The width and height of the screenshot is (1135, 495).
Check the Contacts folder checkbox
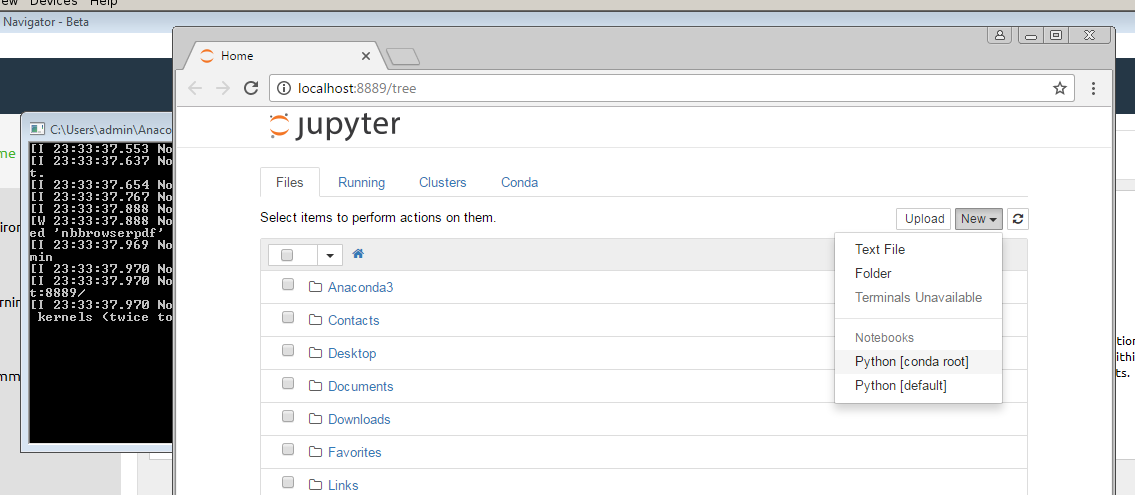[288, 318]
